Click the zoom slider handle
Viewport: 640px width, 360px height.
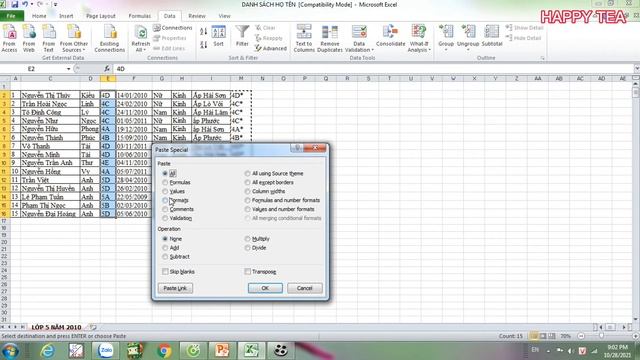click(602, 336)
